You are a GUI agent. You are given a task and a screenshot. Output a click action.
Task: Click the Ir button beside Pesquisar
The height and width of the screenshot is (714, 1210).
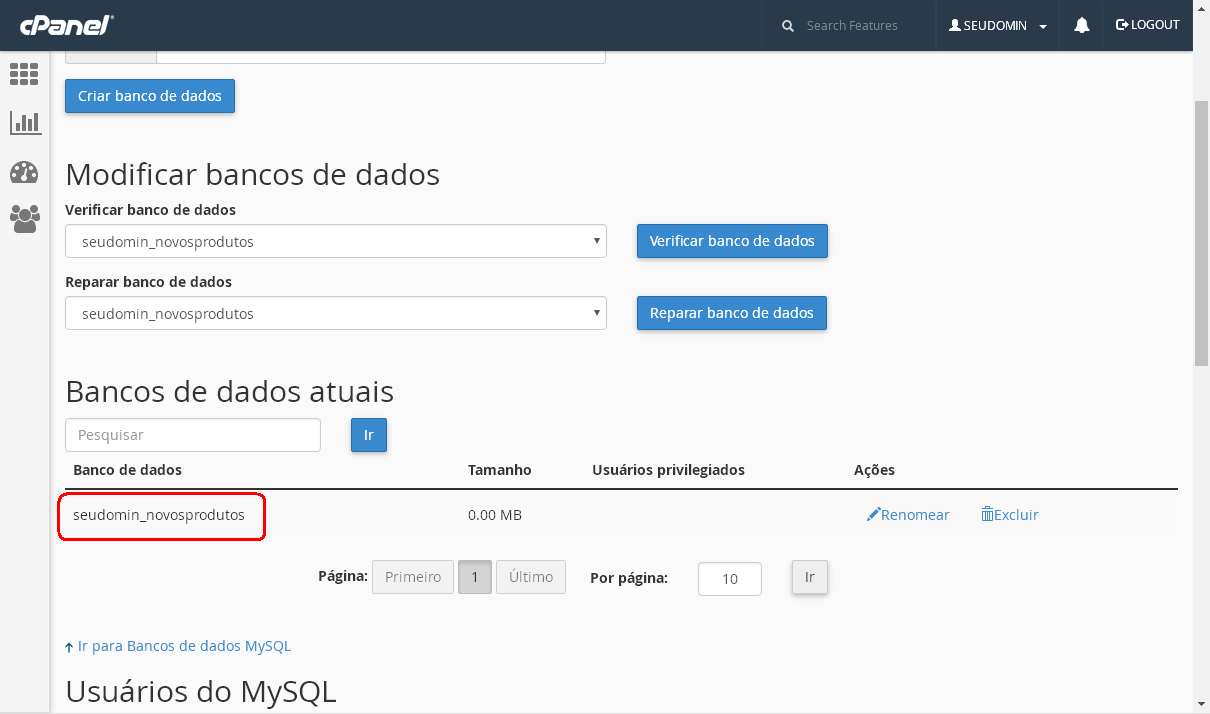(368, 435)
